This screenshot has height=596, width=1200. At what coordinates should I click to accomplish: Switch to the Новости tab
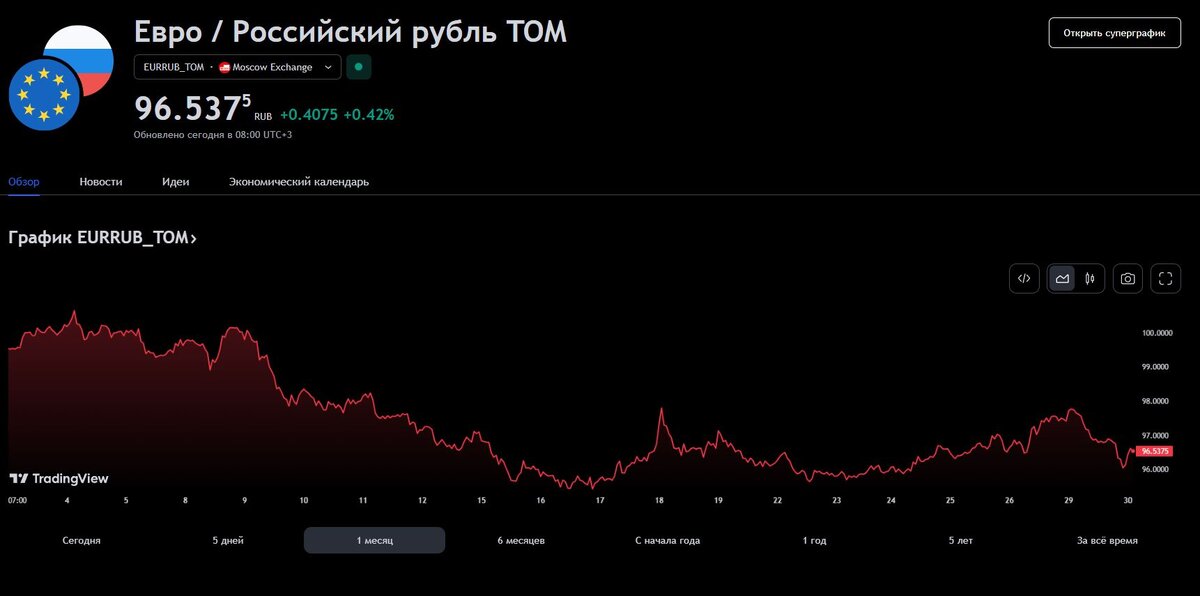point(100,182)
